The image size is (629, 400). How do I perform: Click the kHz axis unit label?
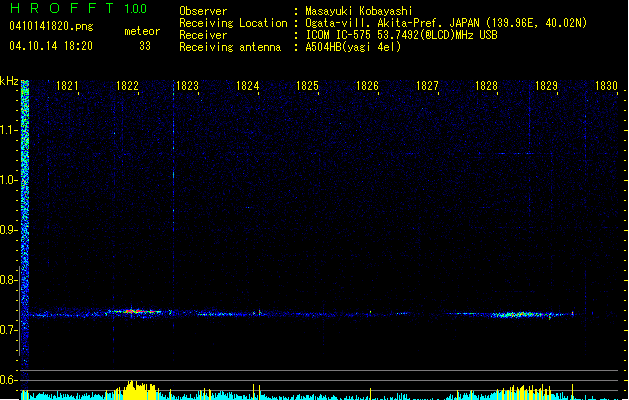9,81
